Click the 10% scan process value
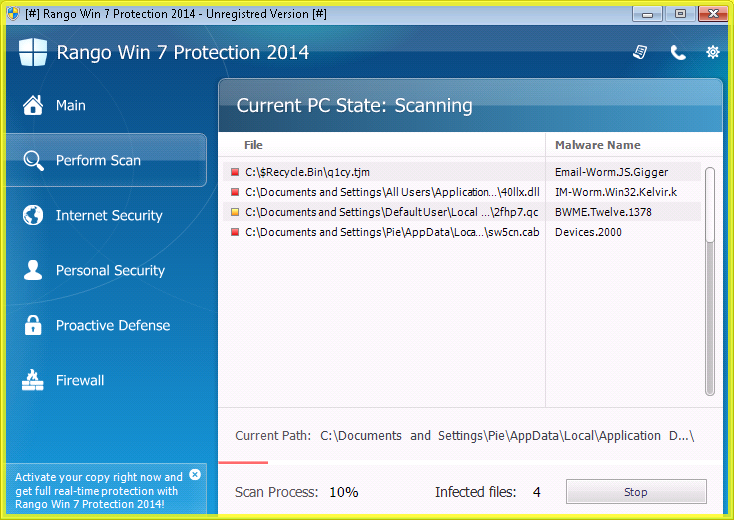 344,492
